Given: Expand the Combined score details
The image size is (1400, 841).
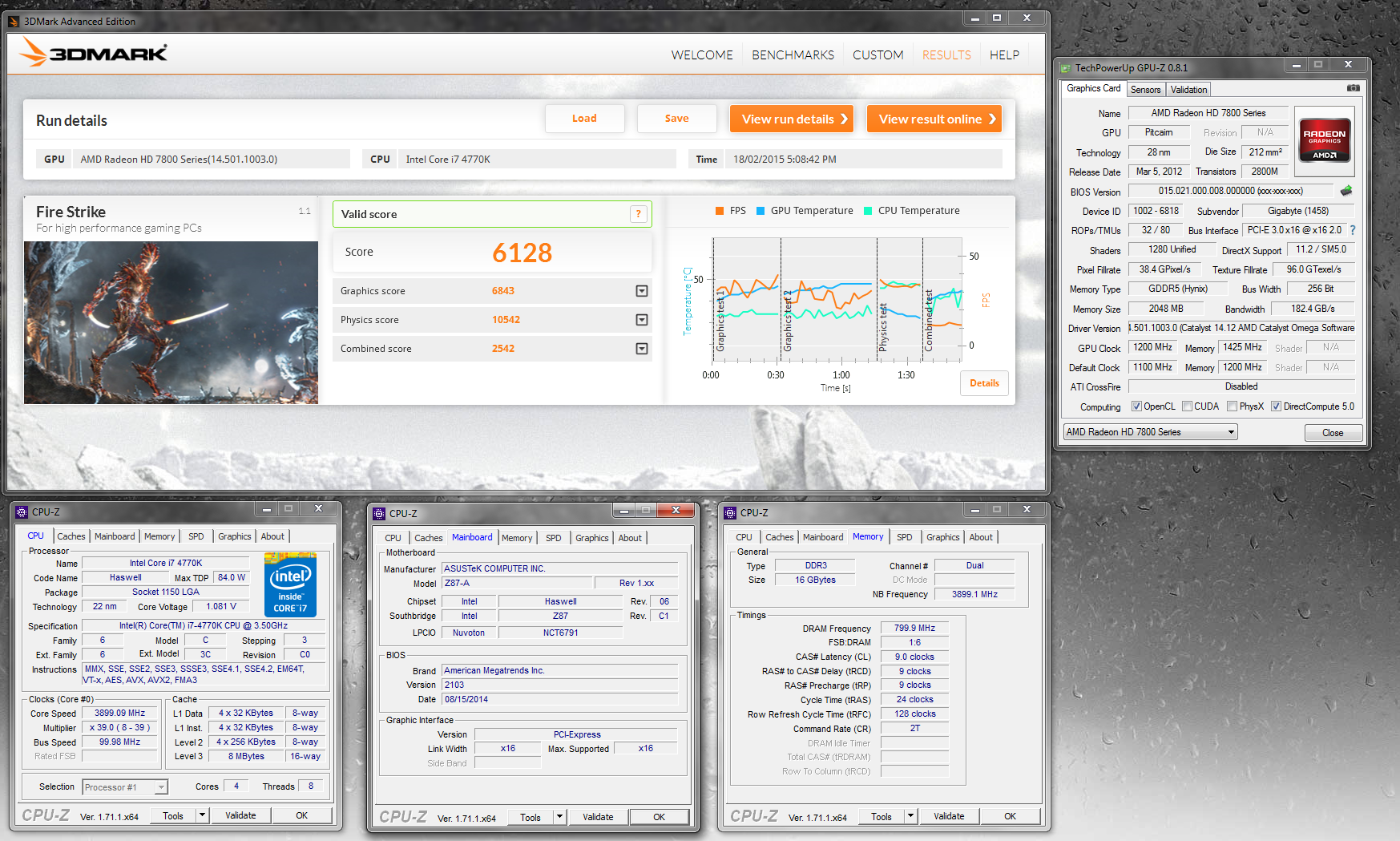Looking at the screenshot, I should [642, 349].
